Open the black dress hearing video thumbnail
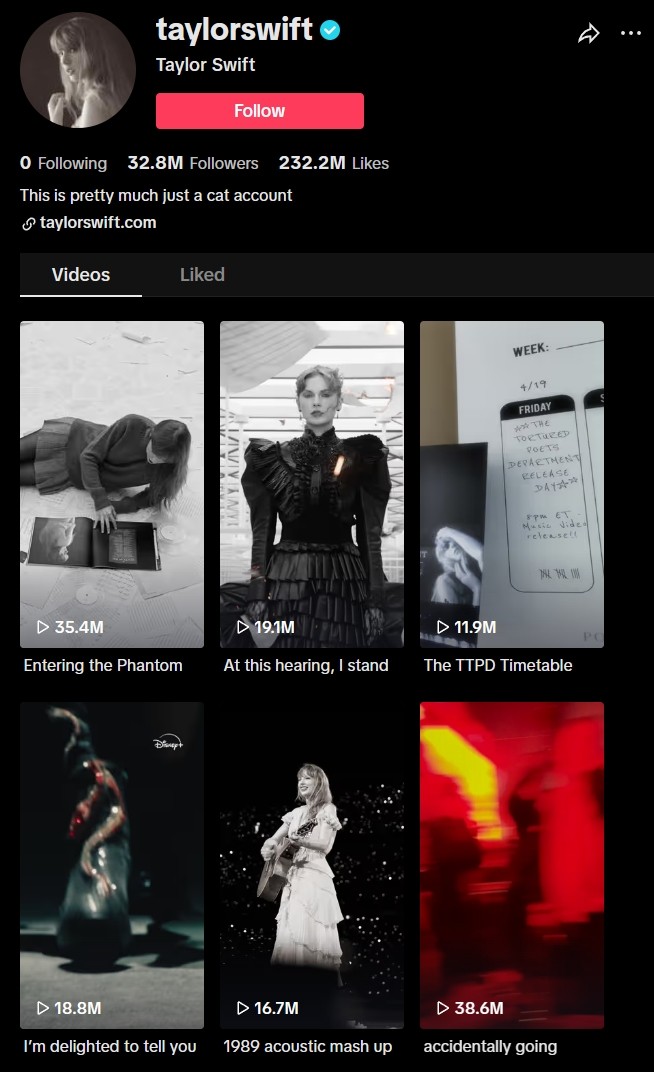This screenshot has height=1072, width=654. (x=312, y=484)
